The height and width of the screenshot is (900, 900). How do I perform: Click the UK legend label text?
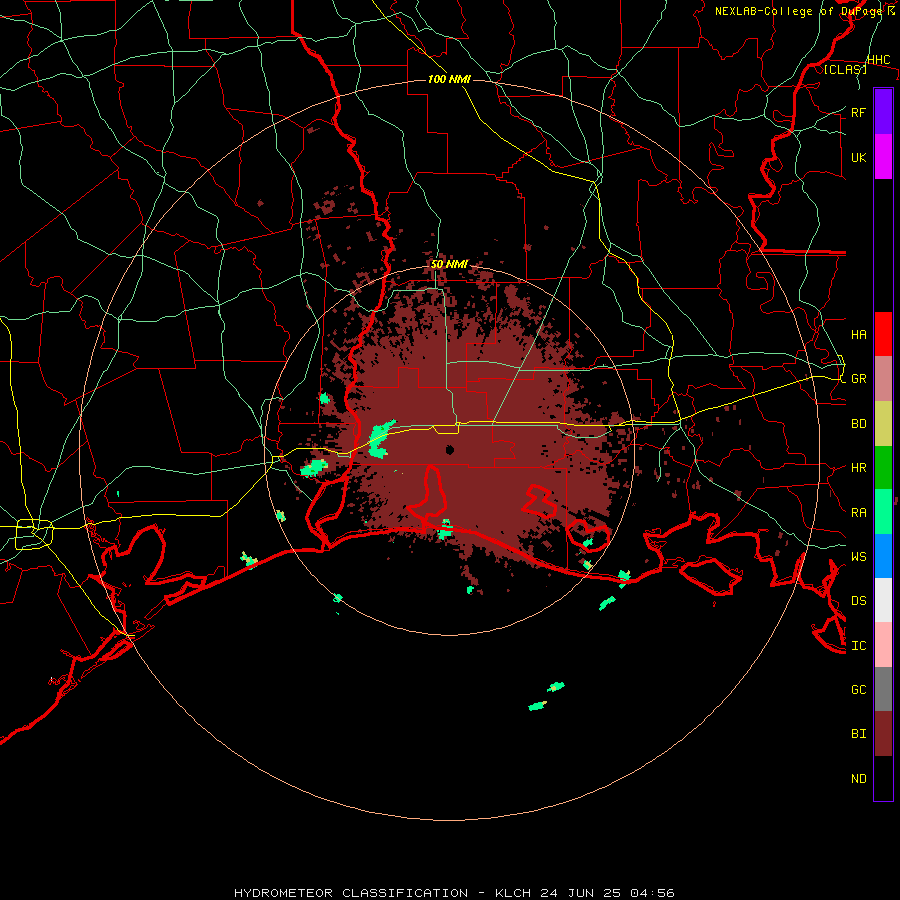click(859, 157)
